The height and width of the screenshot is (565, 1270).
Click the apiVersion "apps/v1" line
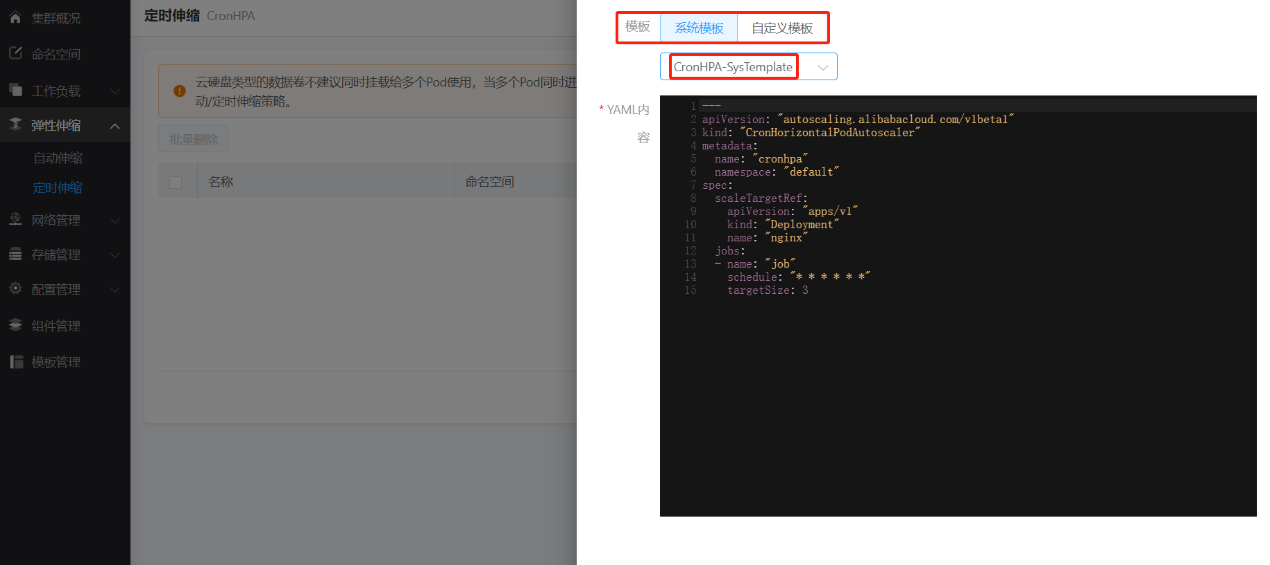(x=793, y=211)
